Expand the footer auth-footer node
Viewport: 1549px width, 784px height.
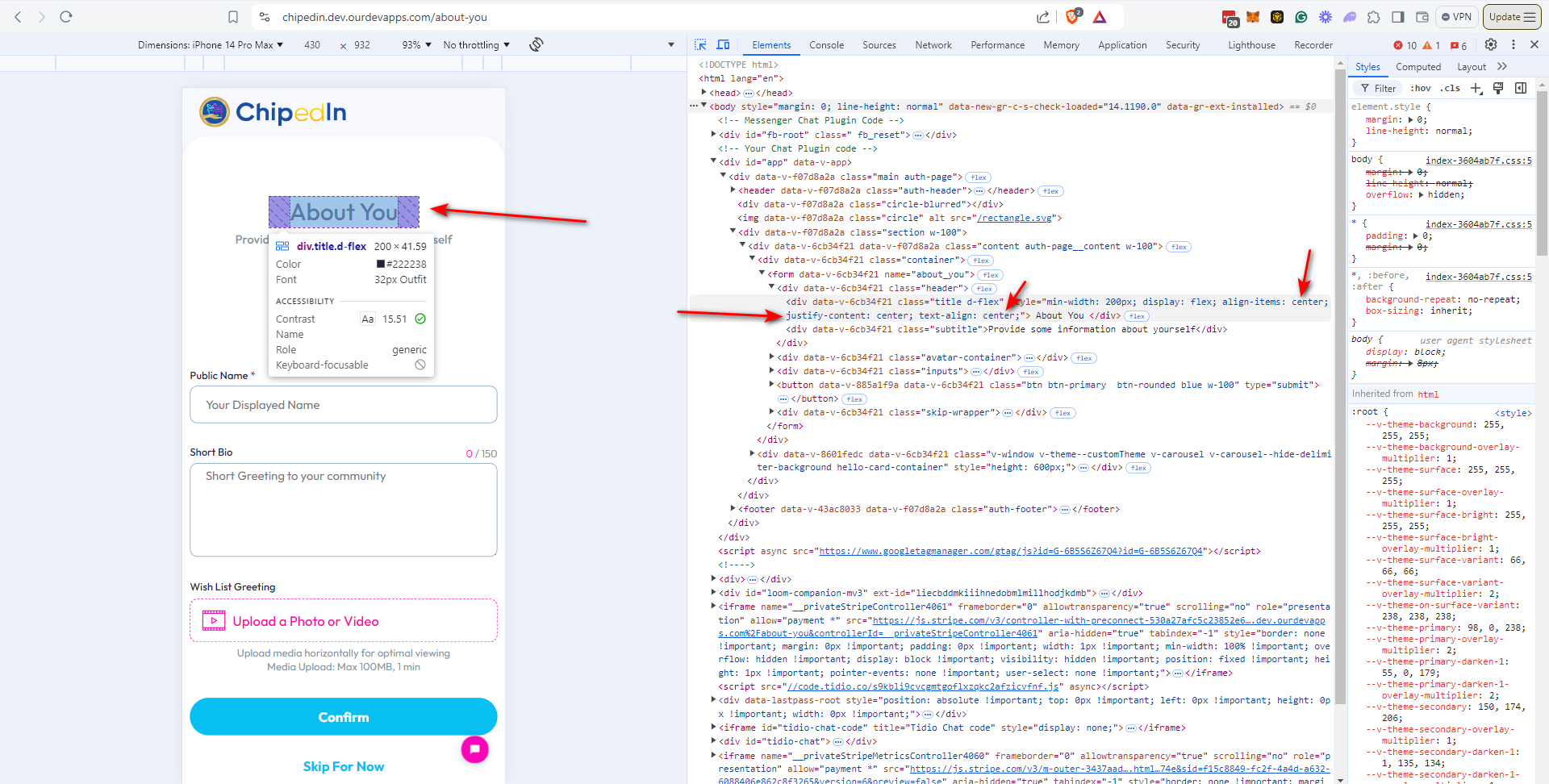pos(733,509)
